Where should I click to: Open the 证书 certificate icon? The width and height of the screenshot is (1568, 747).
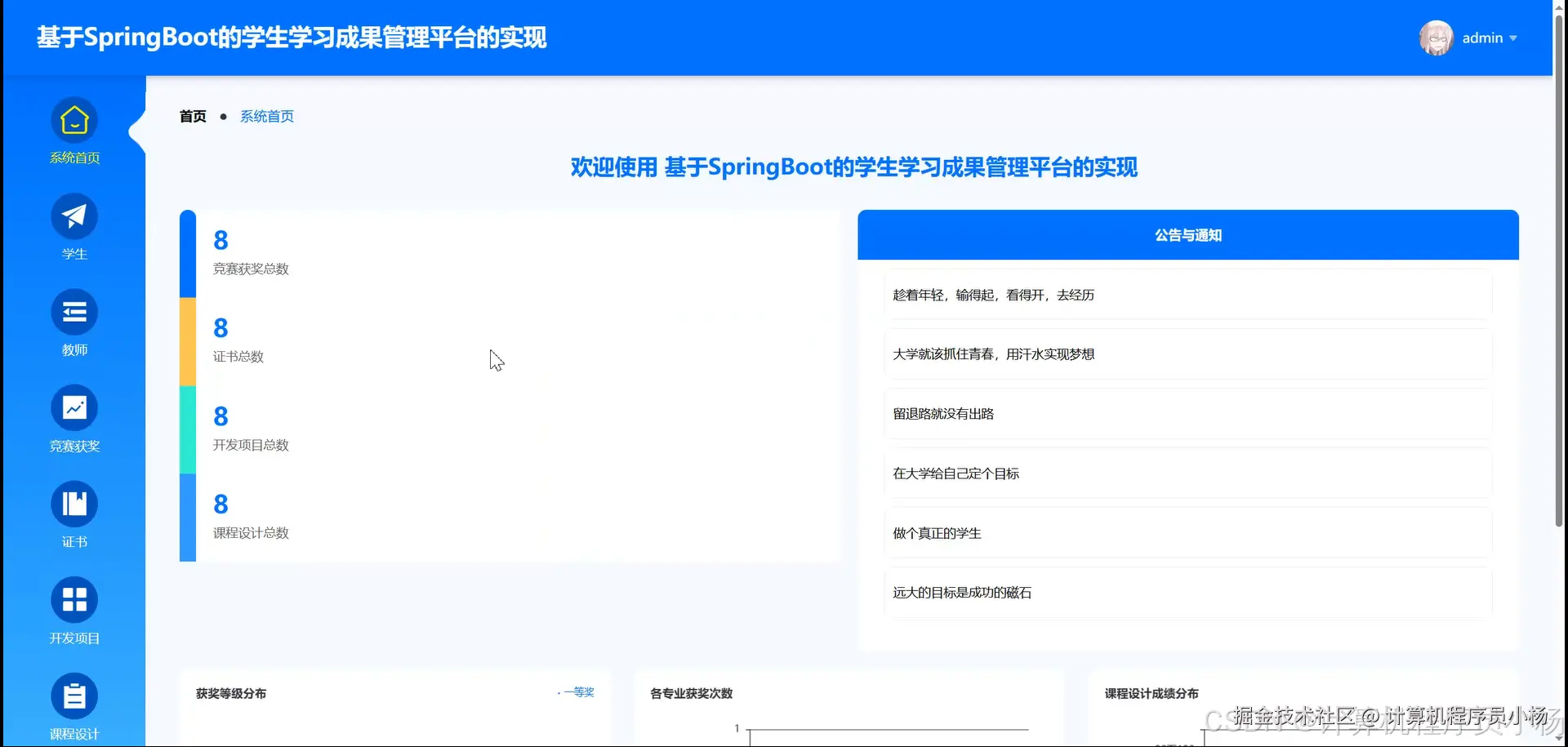coord(74,504)
